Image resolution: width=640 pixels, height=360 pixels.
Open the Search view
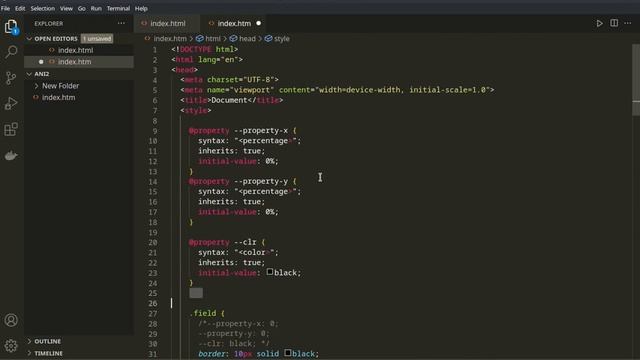click(11, 52)
